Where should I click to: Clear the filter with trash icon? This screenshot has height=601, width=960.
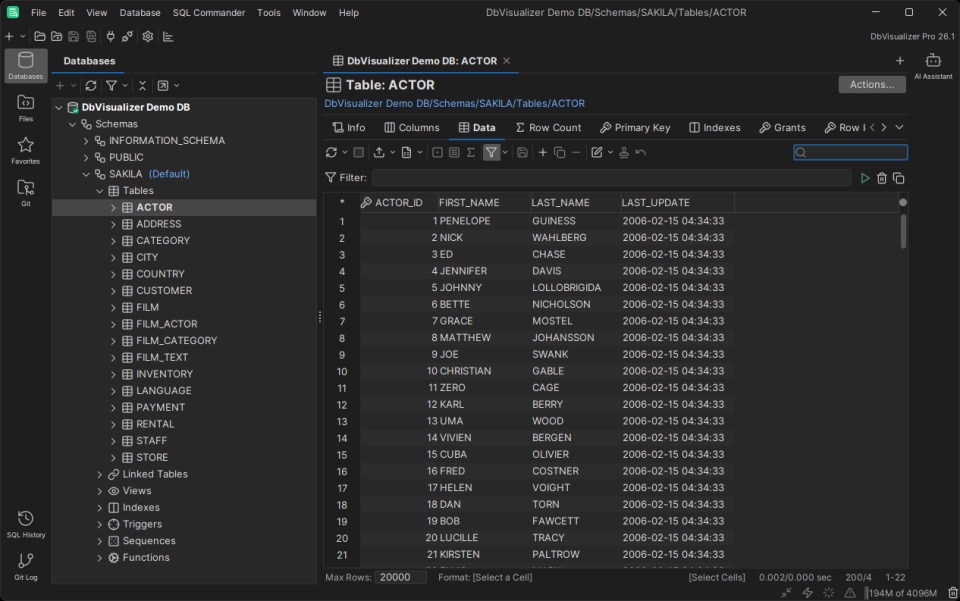point(882,178)
